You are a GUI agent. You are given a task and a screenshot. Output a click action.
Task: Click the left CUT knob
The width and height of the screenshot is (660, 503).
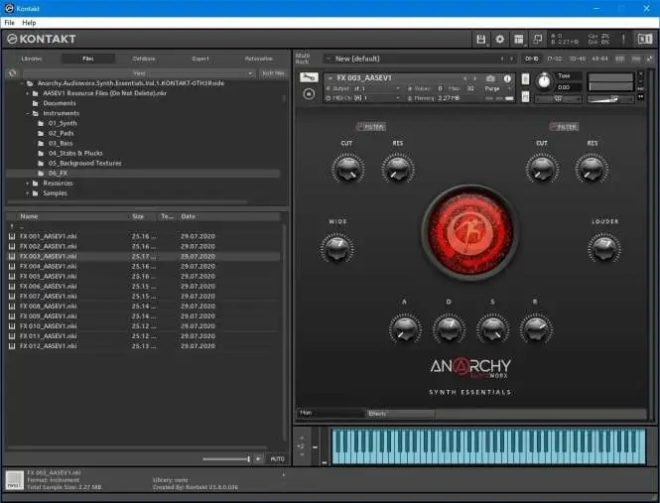point(348,169)
